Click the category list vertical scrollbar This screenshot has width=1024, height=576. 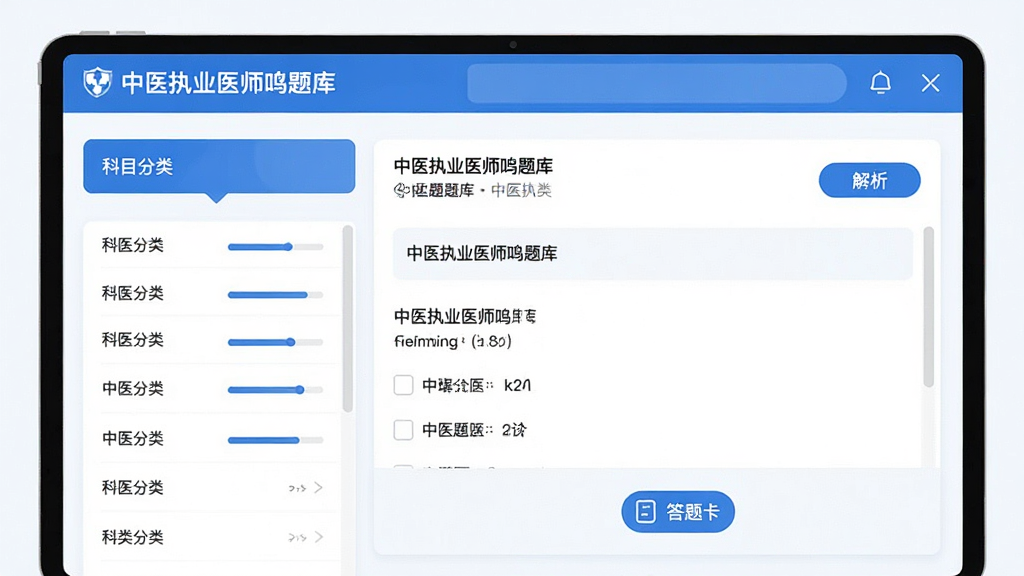pos(347,319)
